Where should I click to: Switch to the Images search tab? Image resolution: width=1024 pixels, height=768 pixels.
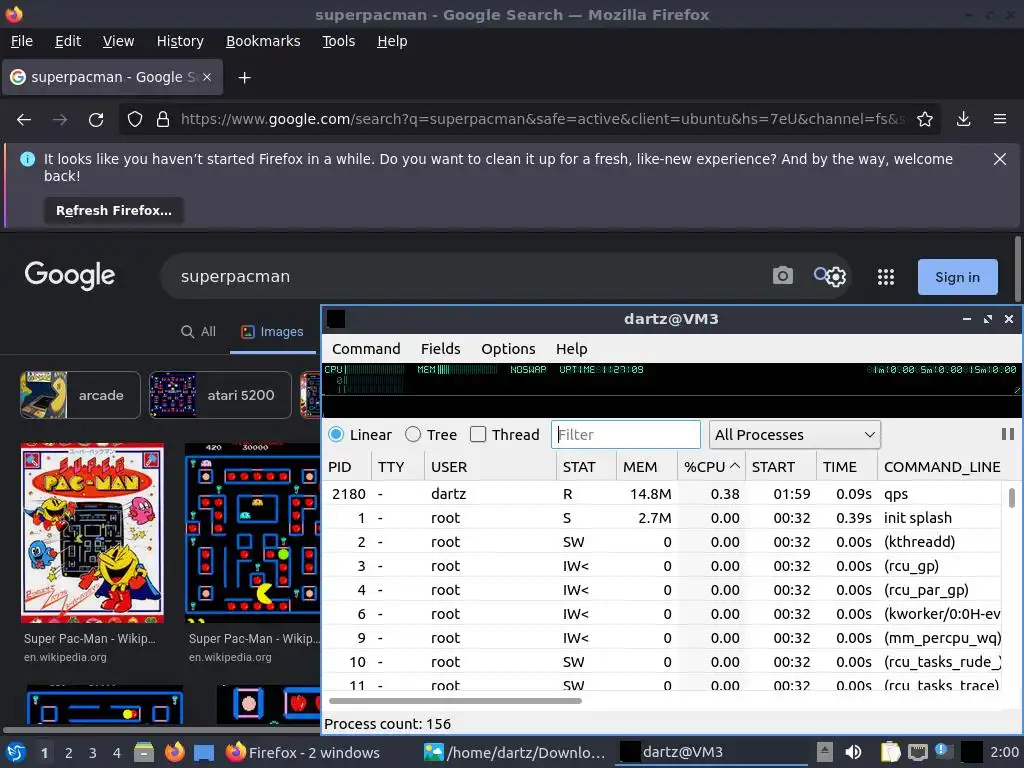(x=272, y=332)
